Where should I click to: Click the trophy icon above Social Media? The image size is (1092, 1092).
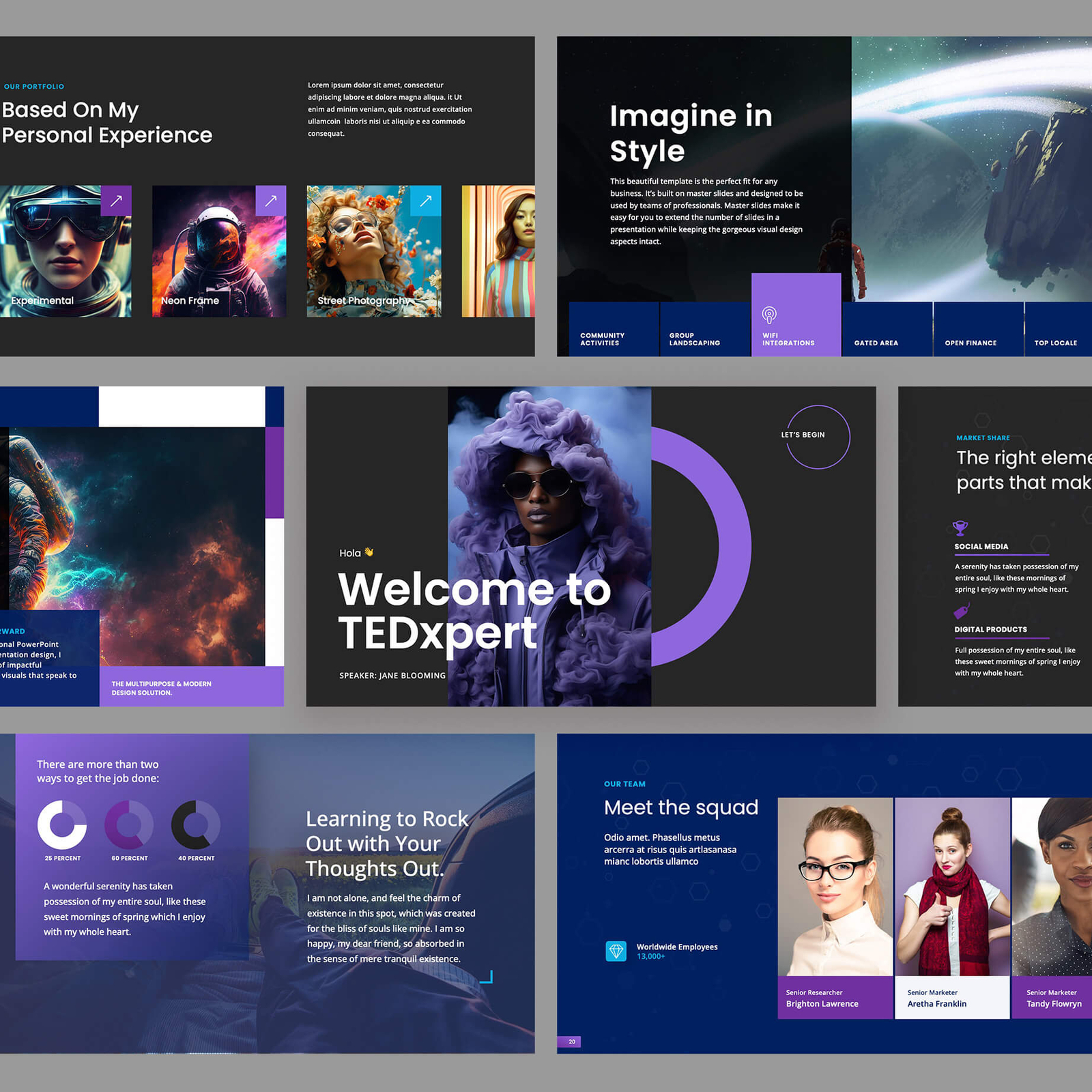coord(960,528)
